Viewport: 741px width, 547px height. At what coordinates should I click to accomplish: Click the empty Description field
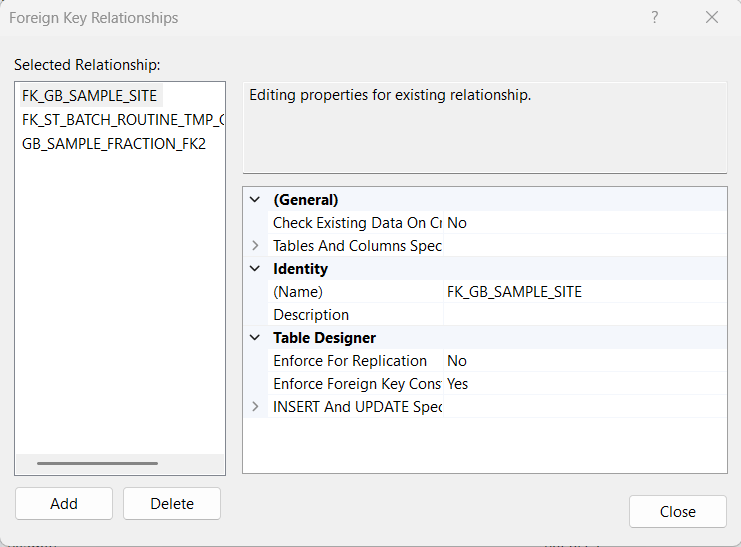tap(584, 315)
